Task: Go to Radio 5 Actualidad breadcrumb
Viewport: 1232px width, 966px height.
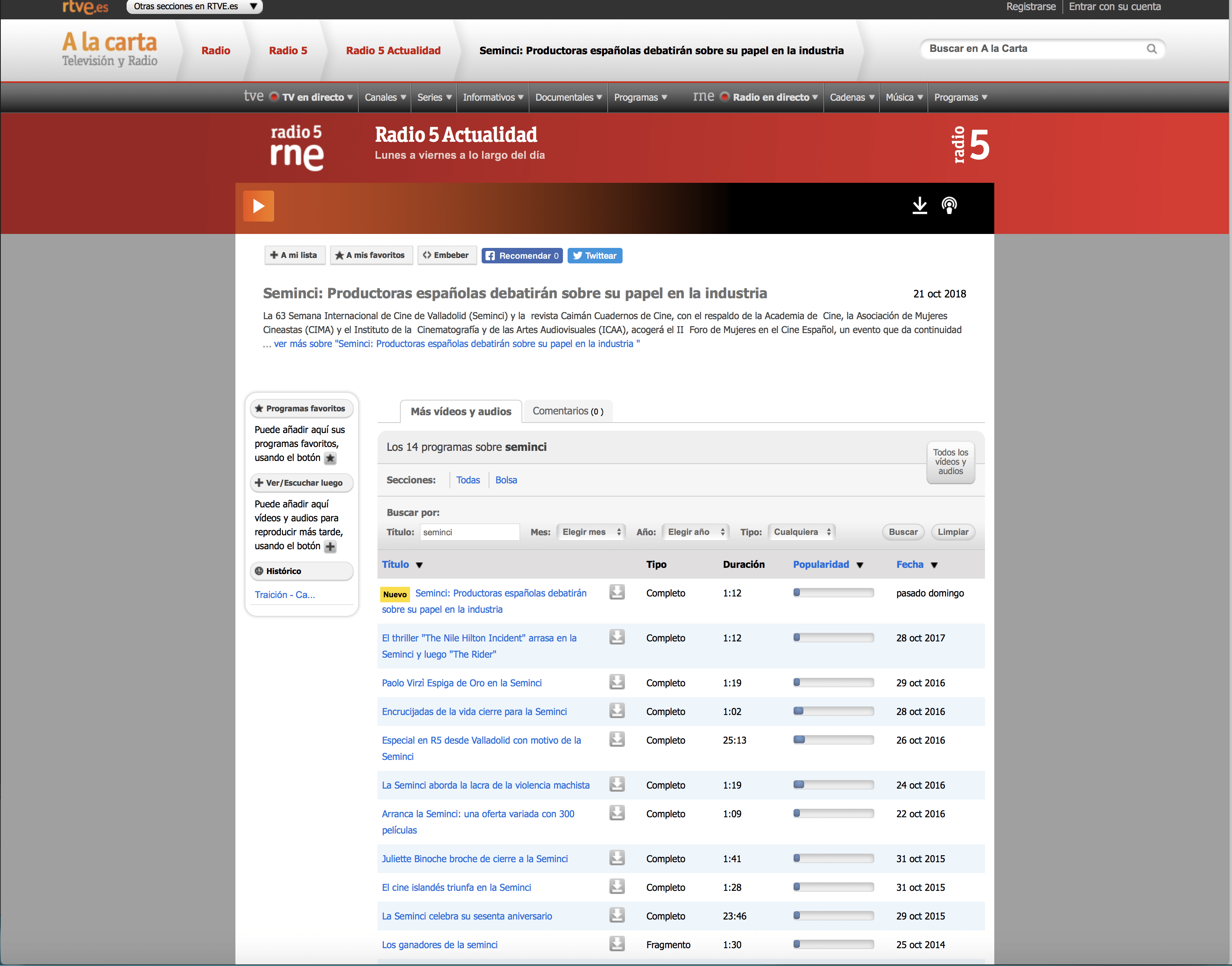Action: pyautogui.click(x=393, y=50)
